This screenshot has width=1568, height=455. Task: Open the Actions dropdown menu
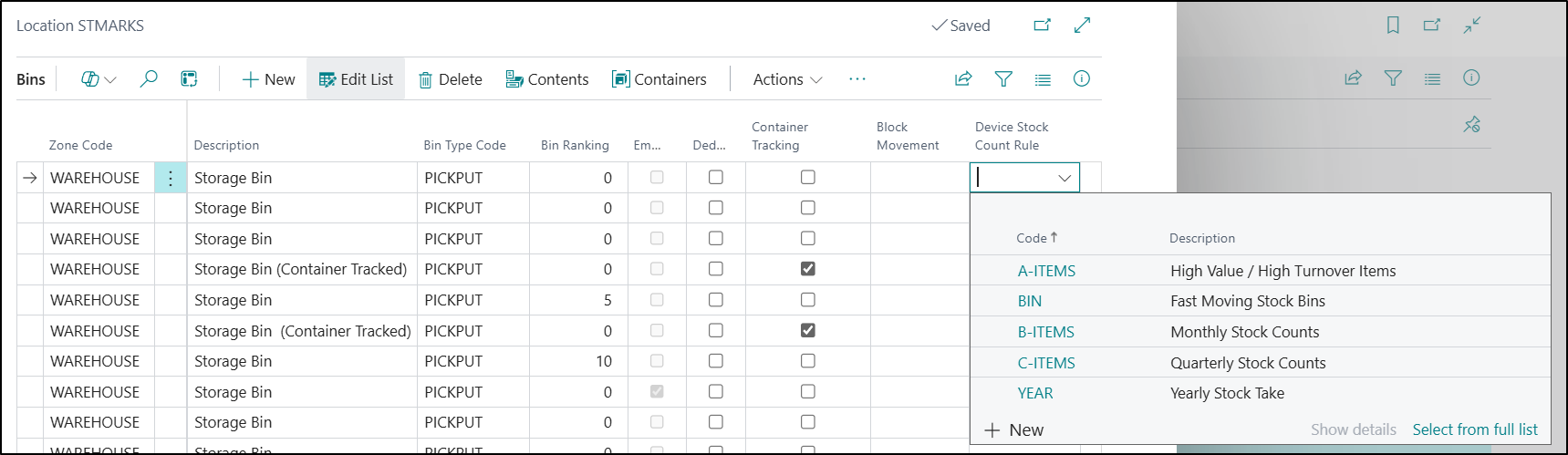pyautogui.click(x=786, y=79)
